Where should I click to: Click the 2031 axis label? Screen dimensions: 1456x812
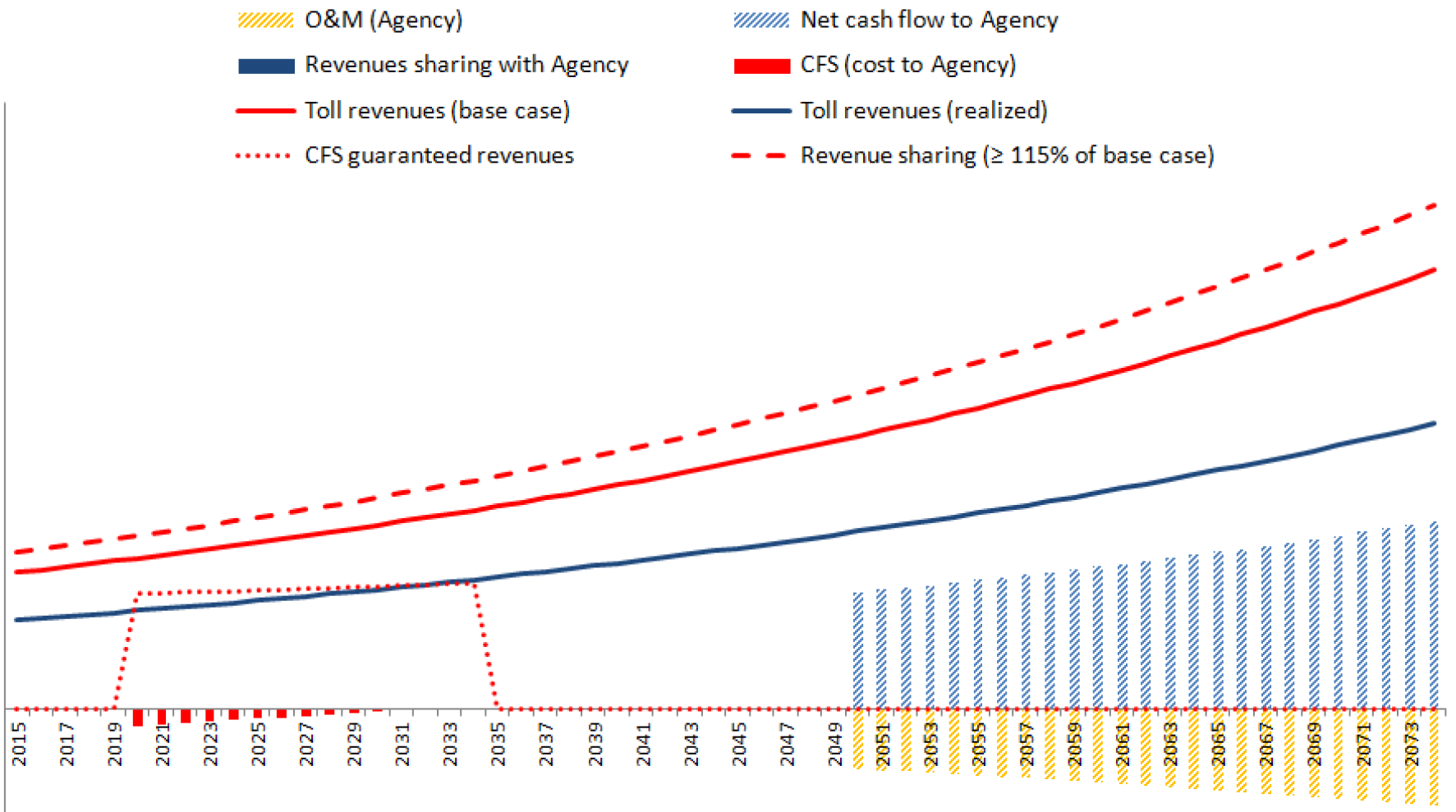point(402,744)
